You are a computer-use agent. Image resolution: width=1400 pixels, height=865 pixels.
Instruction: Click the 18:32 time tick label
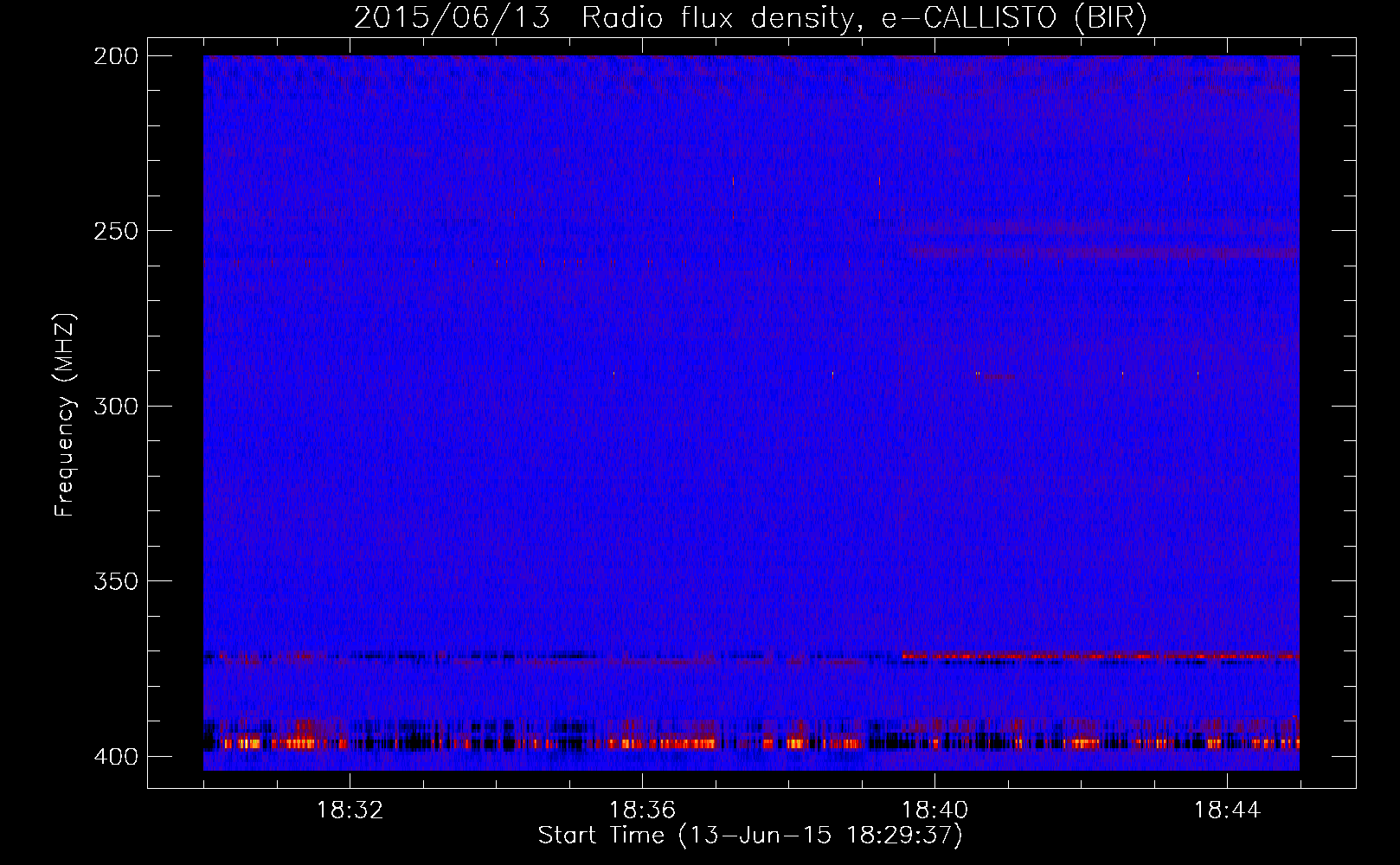tap(350, 811)
